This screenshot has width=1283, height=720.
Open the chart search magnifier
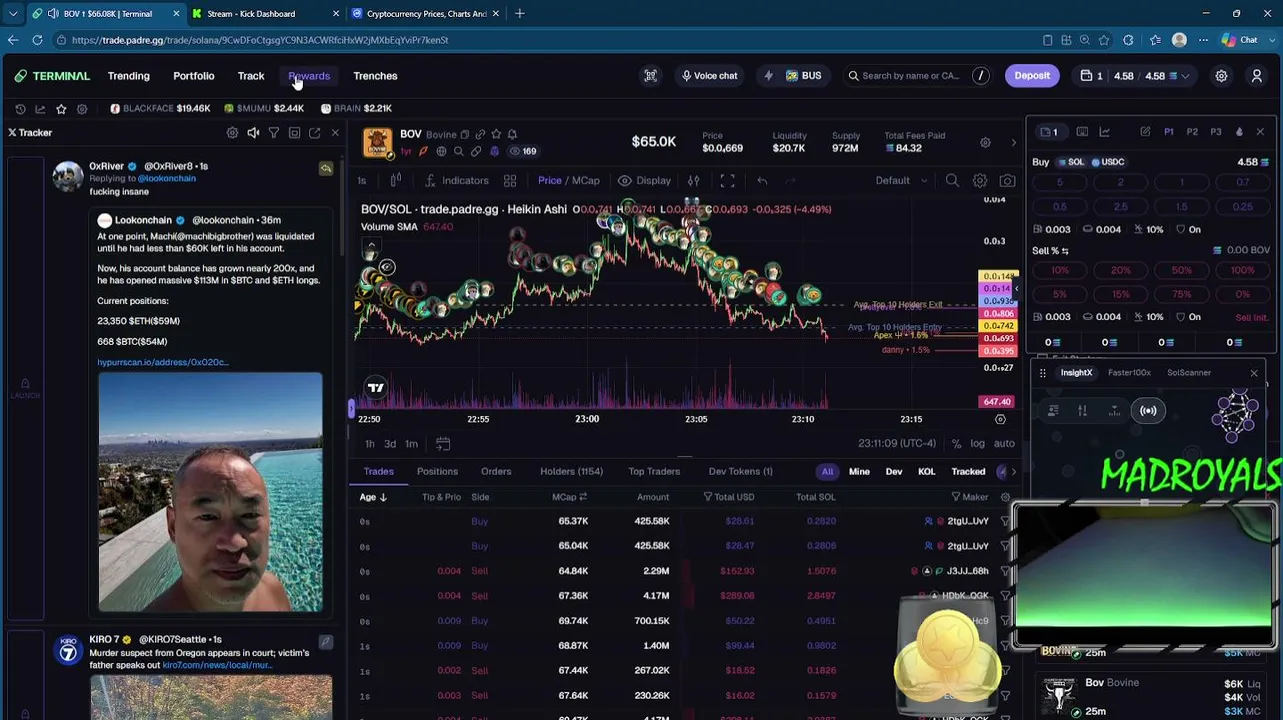952,181
